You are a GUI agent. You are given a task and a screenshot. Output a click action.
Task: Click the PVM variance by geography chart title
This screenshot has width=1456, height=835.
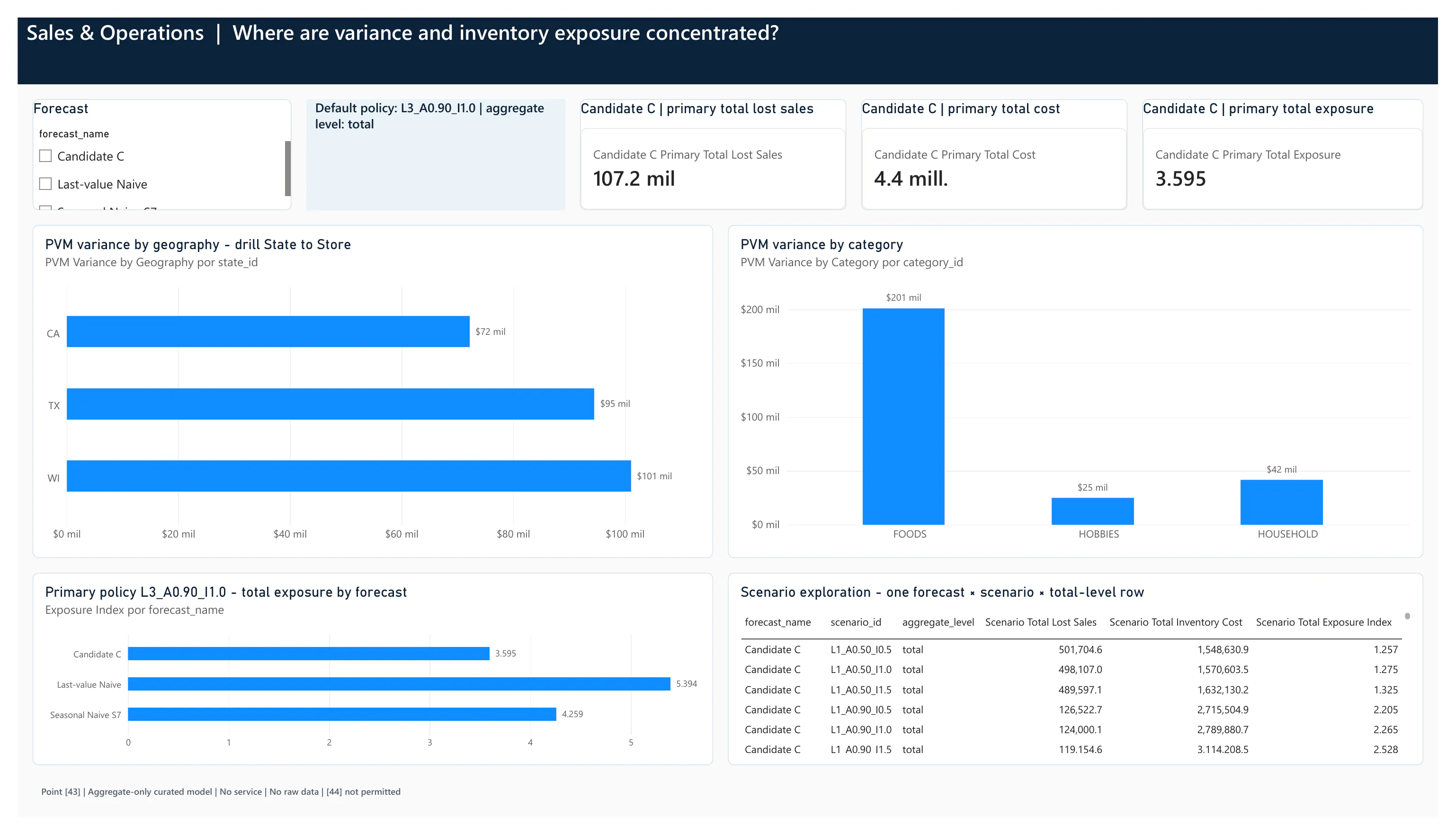pyautogui.click(x=198, y=245)
